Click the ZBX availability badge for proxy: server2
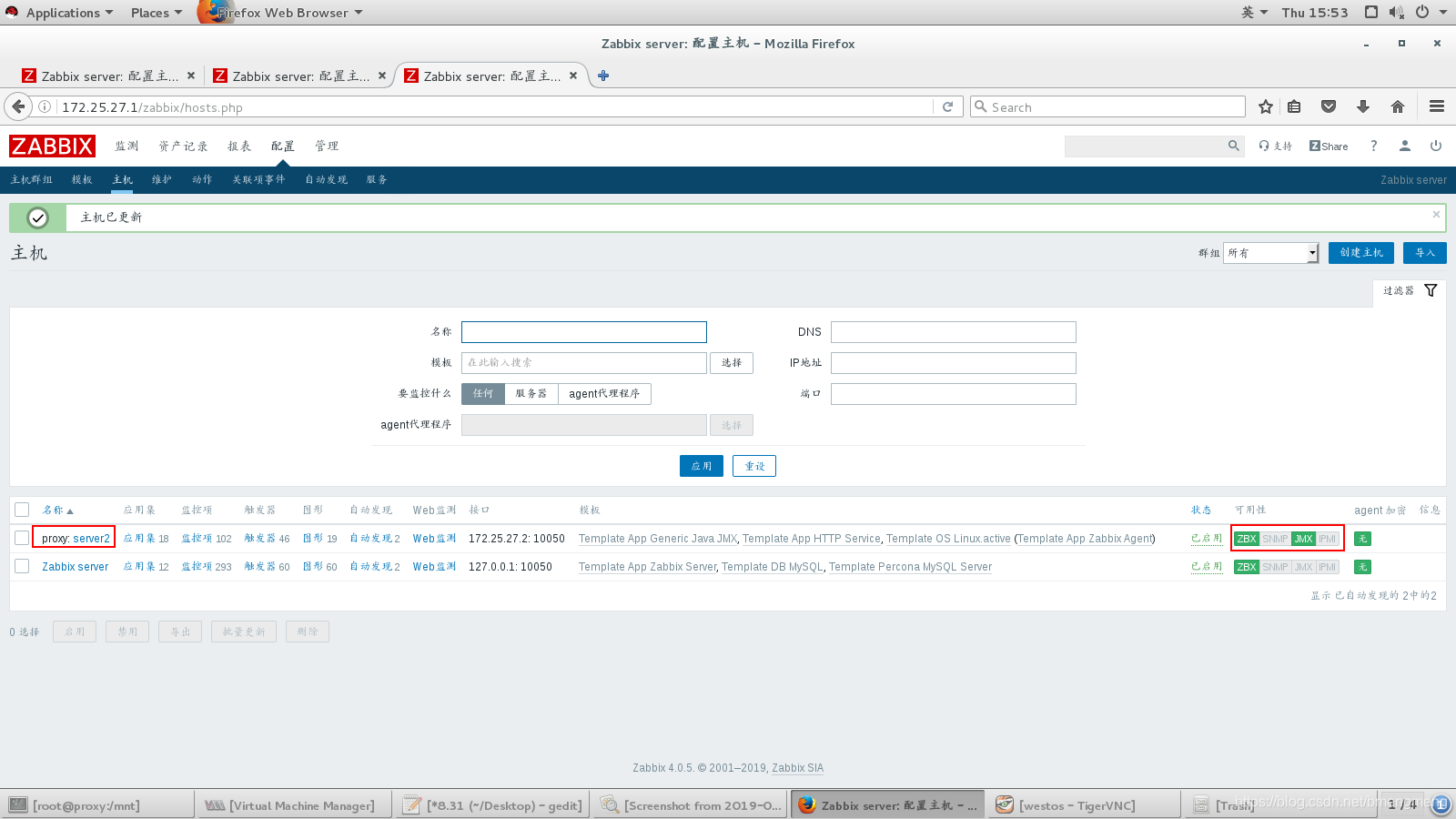This screenshot has height=819, width=1456. pyautogui.click(x=1247, y=539)
